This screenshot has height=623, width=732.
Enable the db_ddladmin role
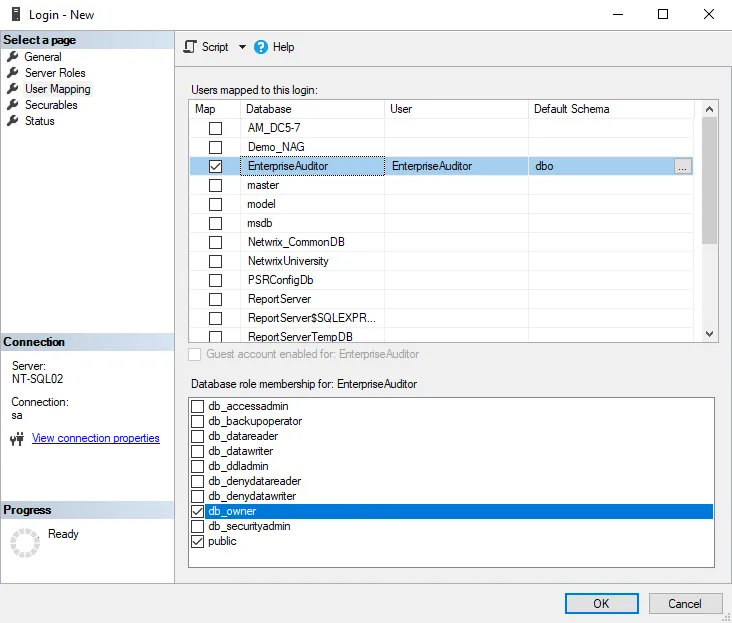coord(197,466)
